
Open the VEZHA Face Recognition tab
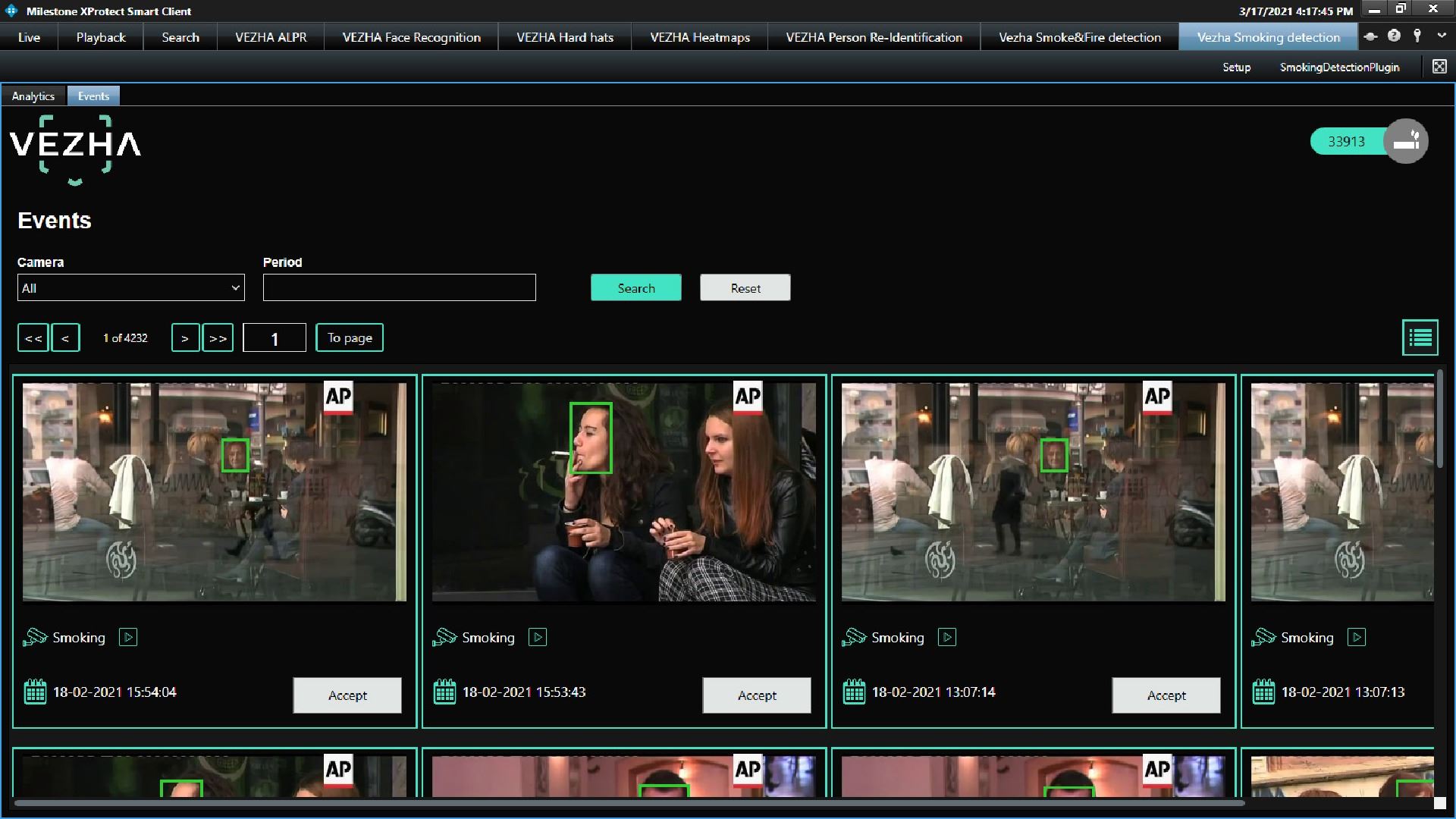coord(411,37)
